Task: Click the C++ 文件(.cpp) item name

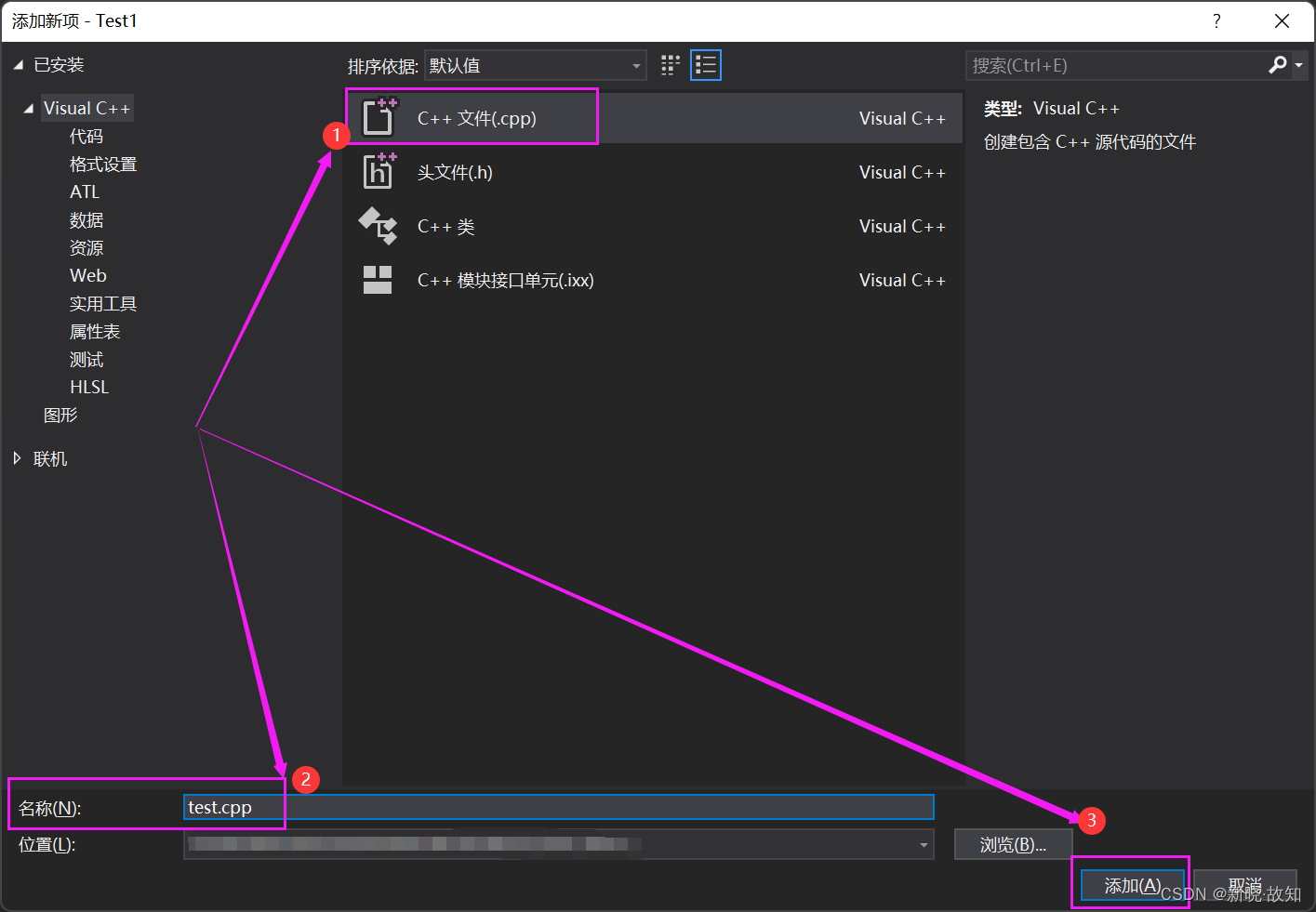Action: [x=476, y=118]
